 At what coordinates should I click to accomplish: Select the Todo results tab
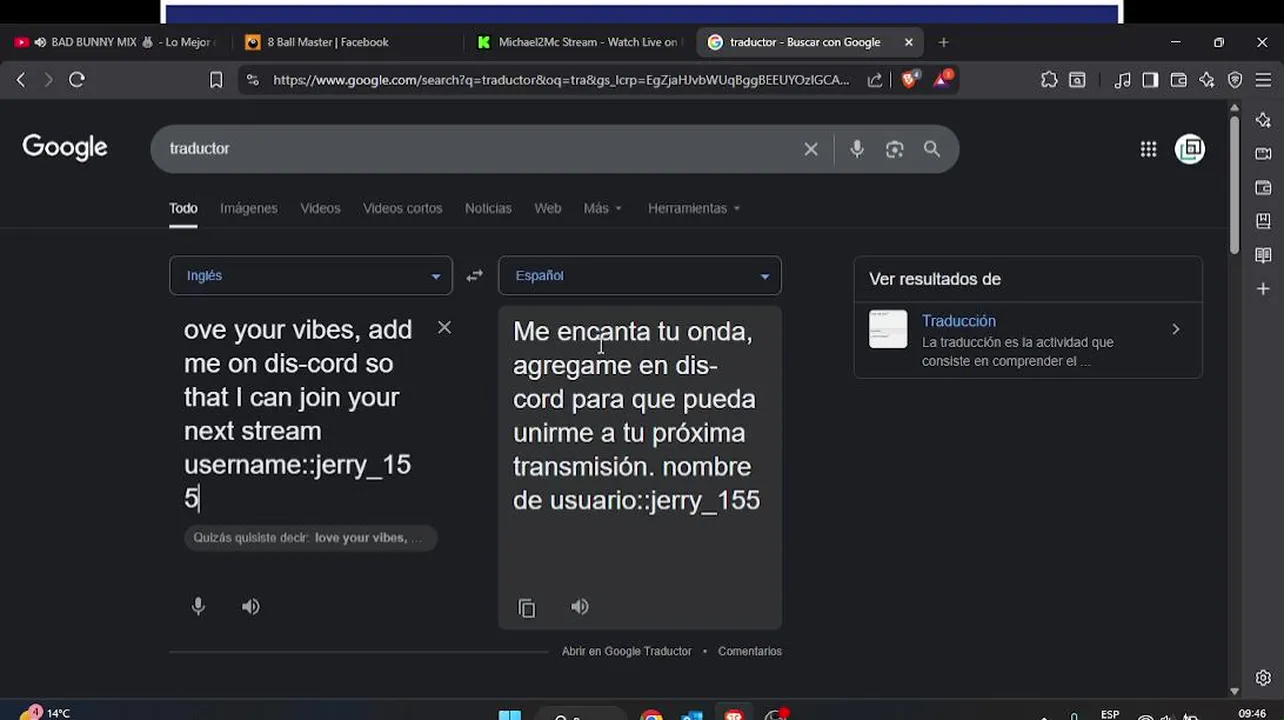pos(183,208)
